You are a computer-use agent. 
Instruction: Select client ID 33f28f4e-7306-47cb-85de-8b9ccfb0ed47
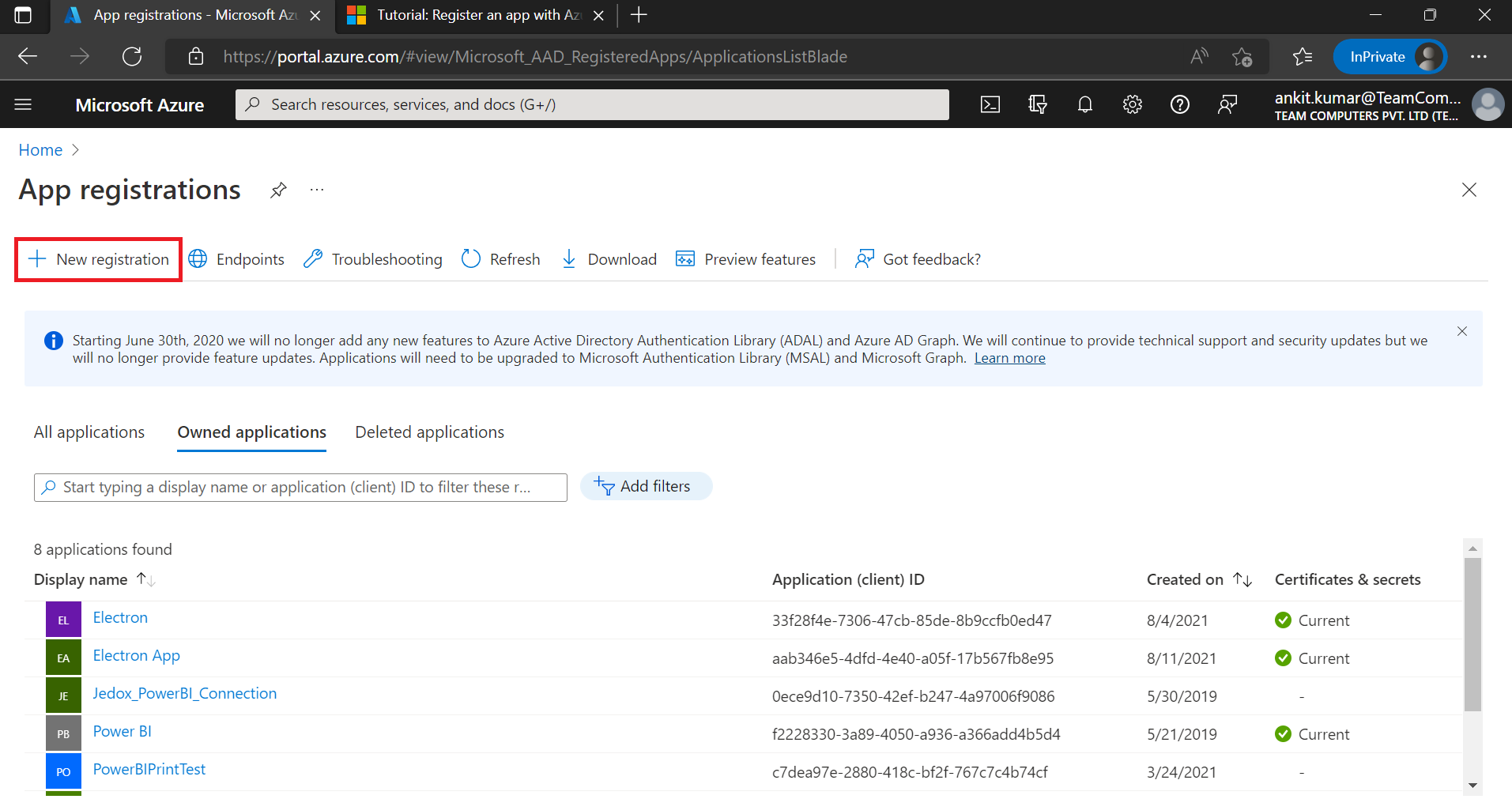tap(911, 620)
